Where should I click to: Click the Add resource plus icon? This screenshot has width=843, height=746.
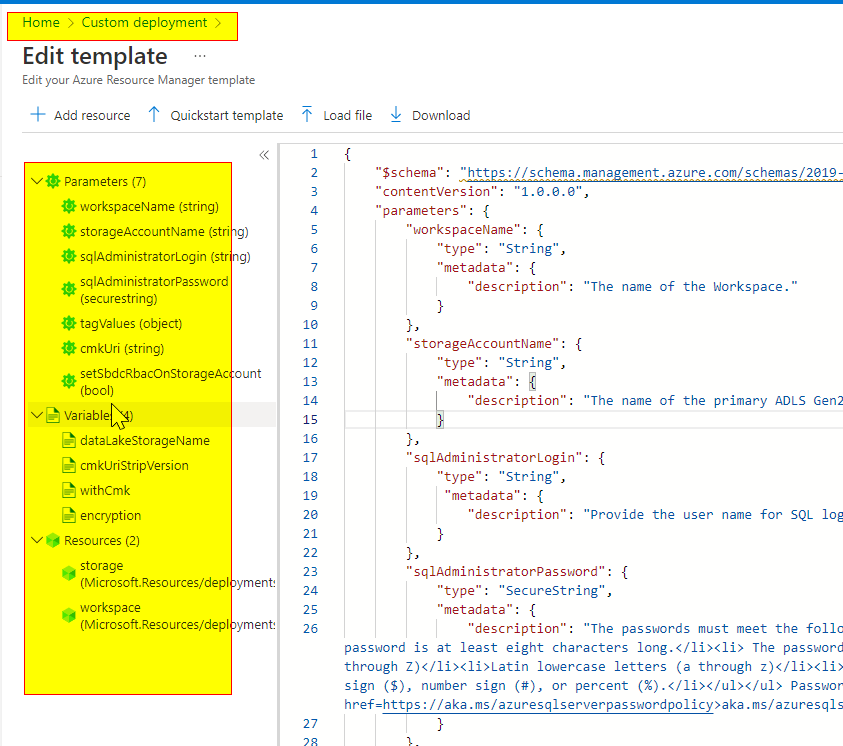click(x=38, y=114)
